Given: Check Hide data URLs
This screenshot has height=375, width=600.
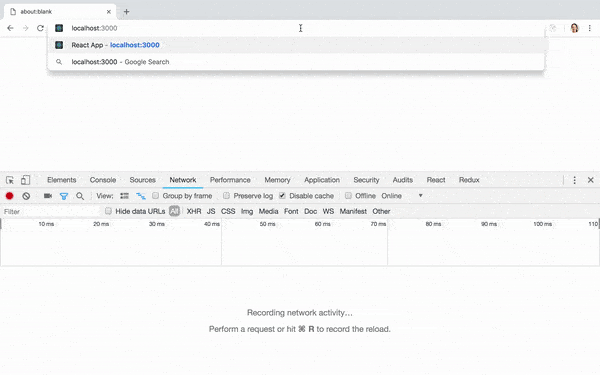Looking at the screenshot, I should pos(108,211).
